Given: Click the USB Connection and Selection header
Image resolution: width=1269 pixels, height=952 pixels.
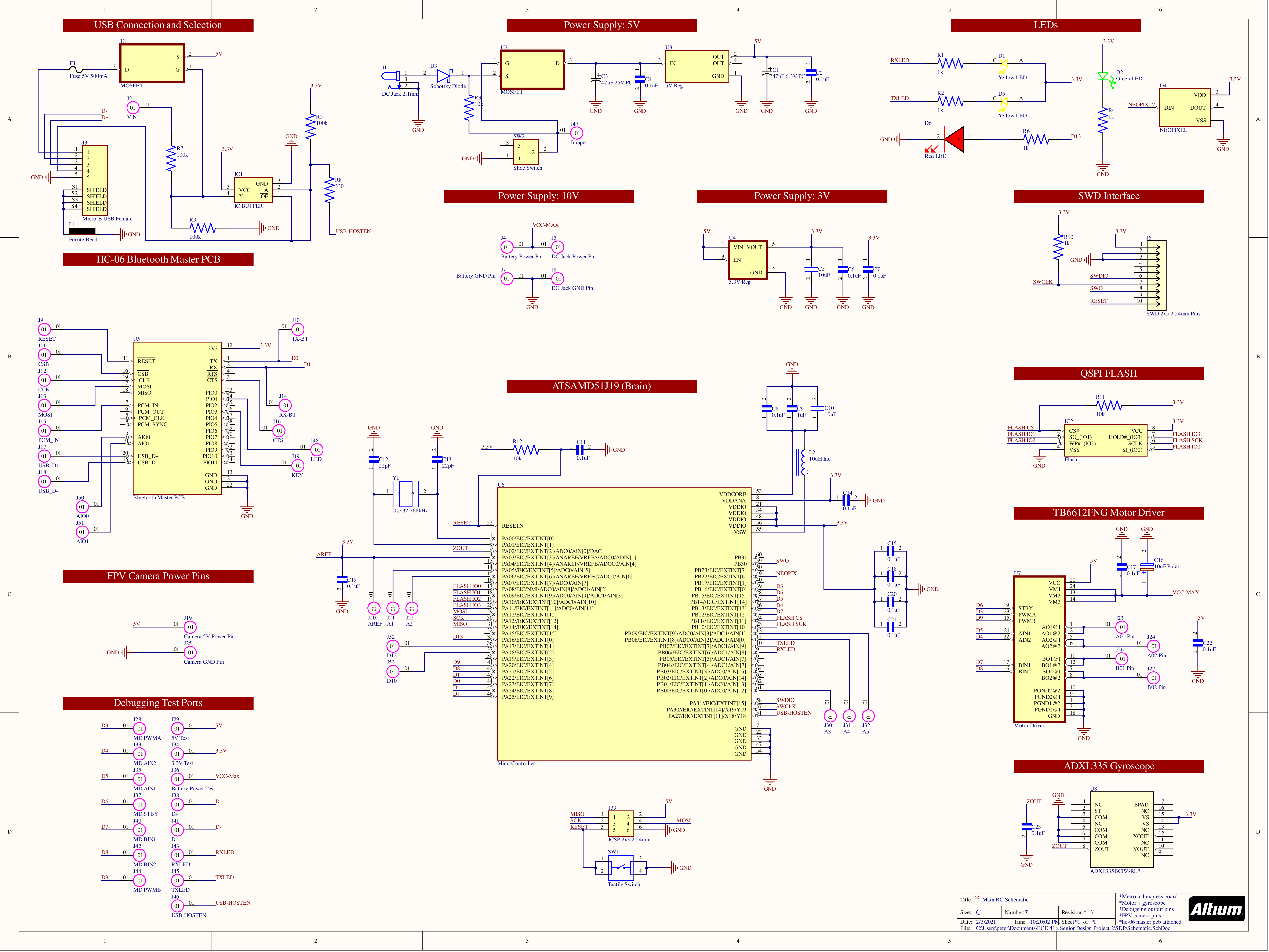Looking at the screenshot, I should tap(158, 25).
